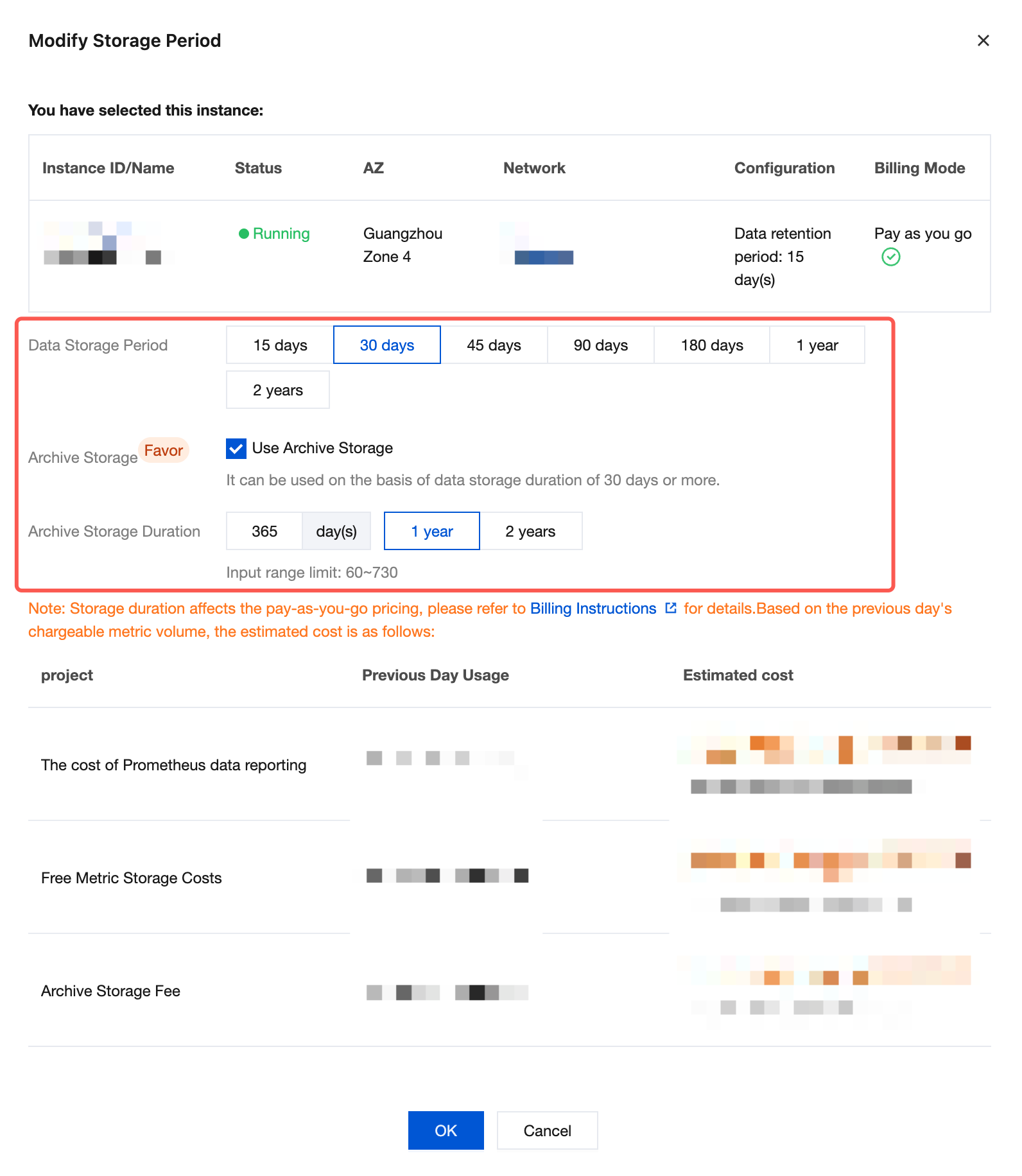Click the archive duration days input field
Image resolution: width=1022 pixels, height=1176 pixels.
click(x=264, y=531)
